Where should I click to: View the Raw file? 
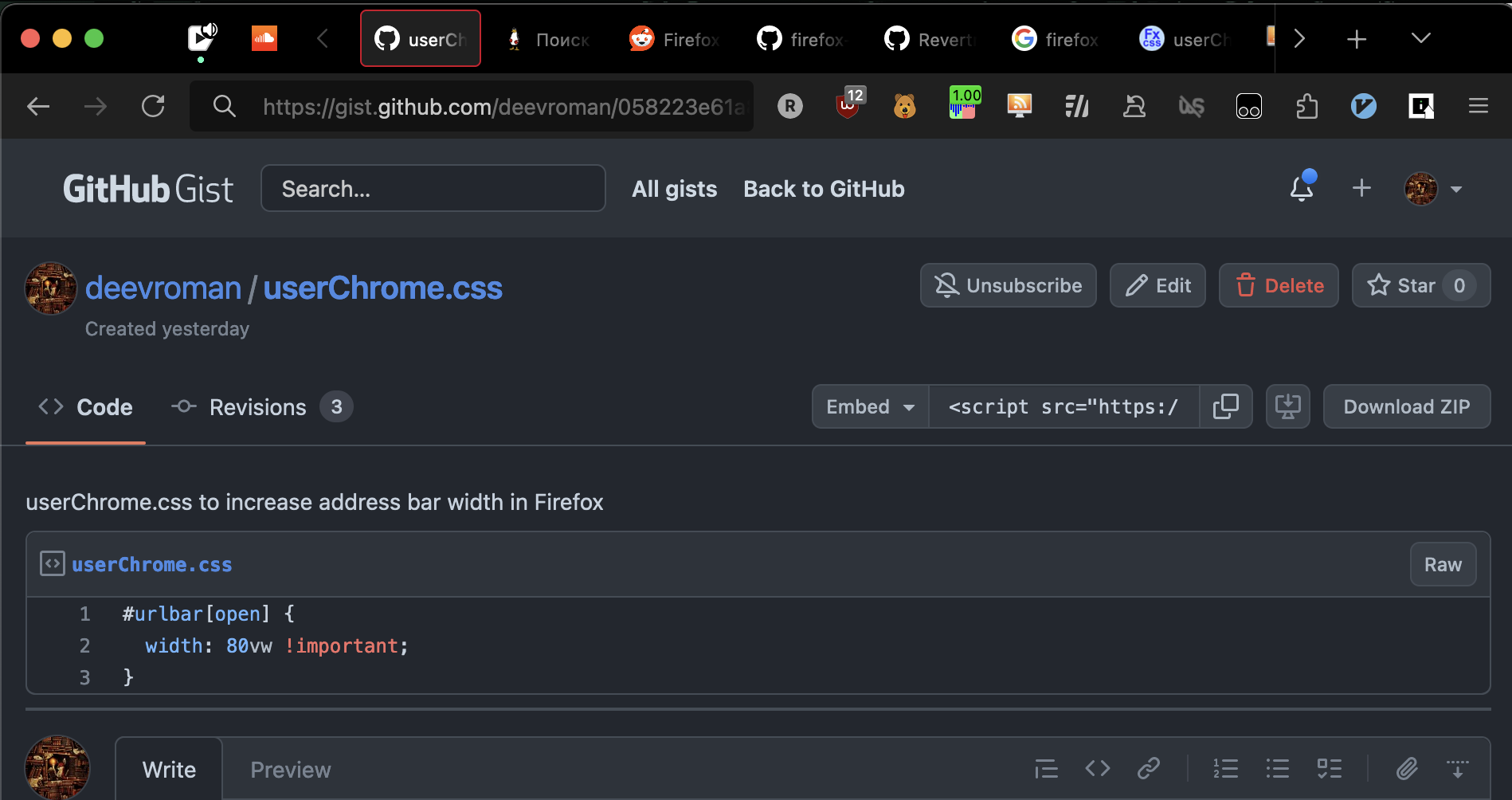(x=1443, y=564)
